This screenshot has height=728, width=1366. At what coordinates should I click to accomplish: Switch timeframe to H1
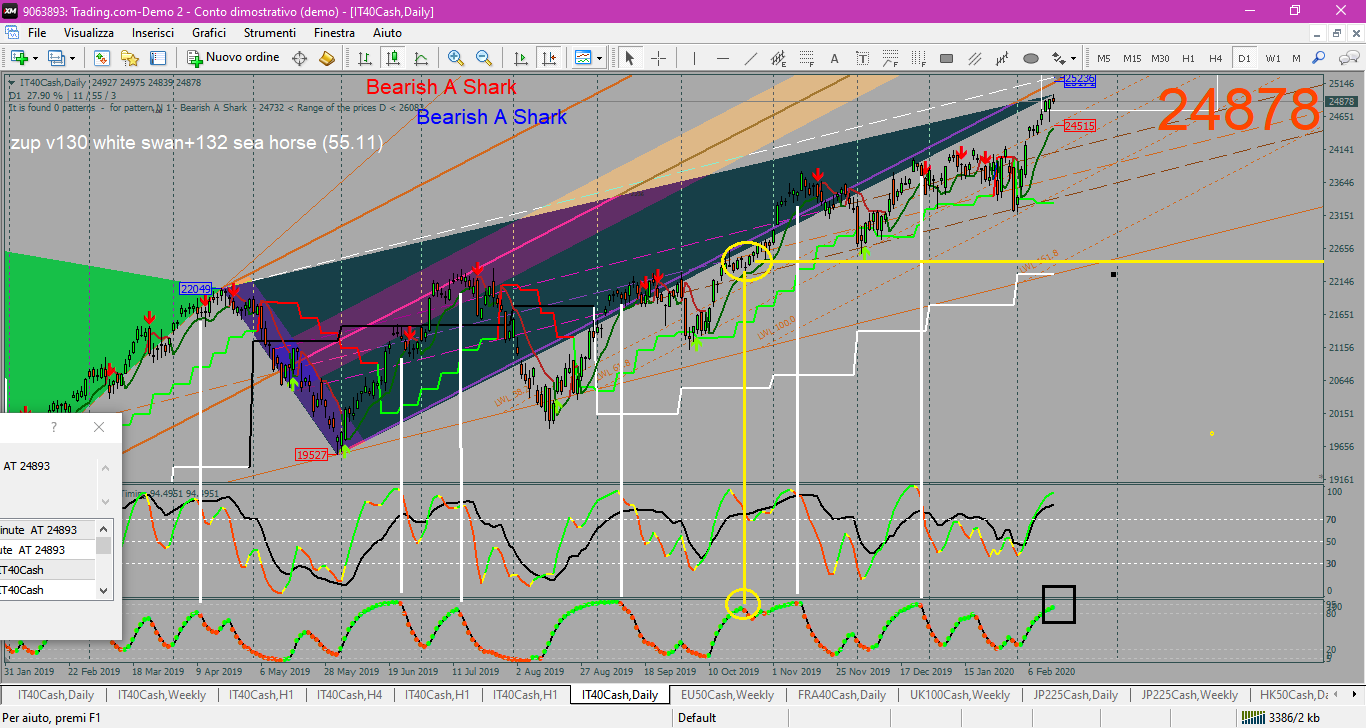1188,58
